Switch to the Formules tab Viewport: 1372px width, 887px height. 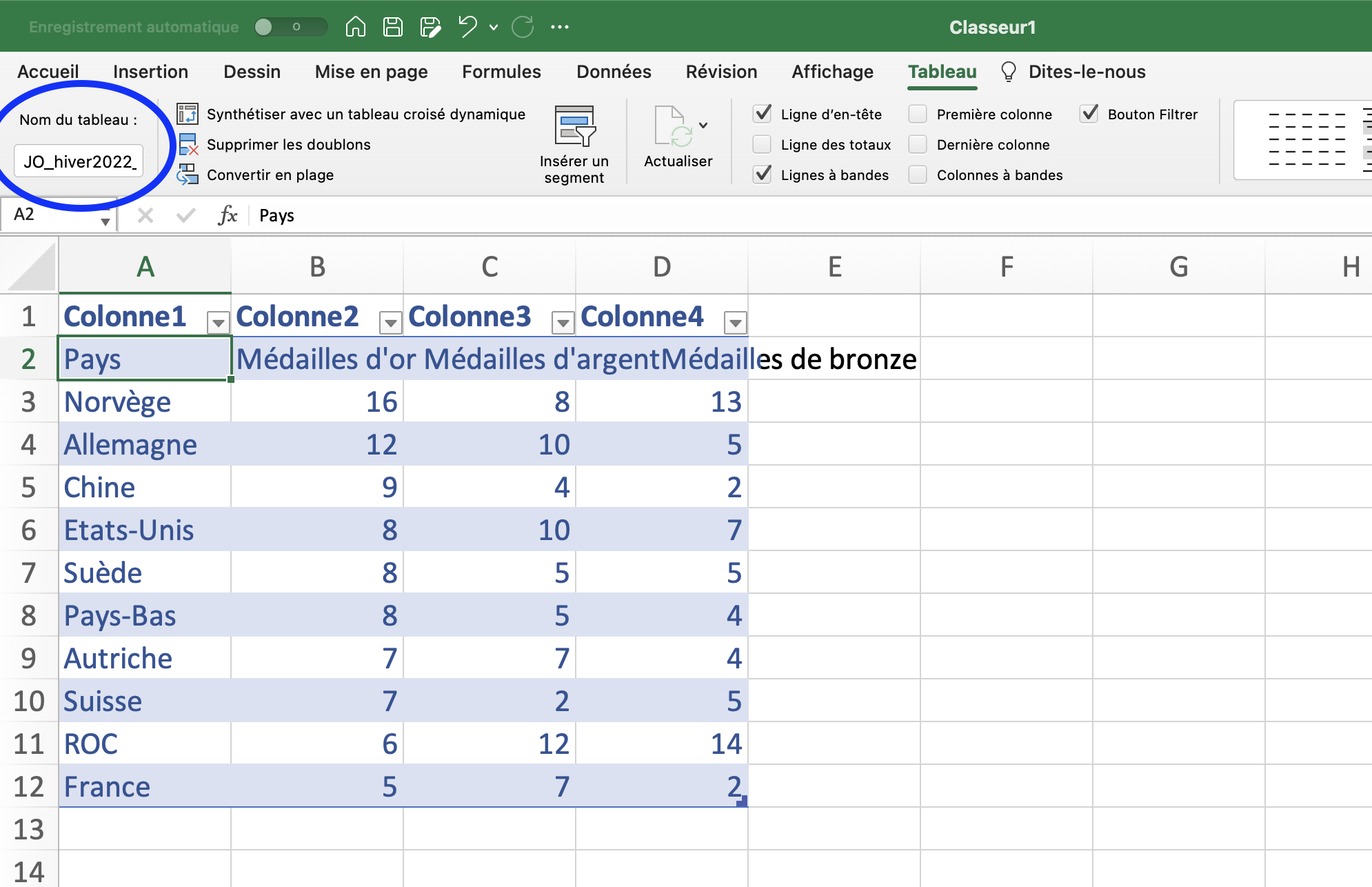point(501,72)
